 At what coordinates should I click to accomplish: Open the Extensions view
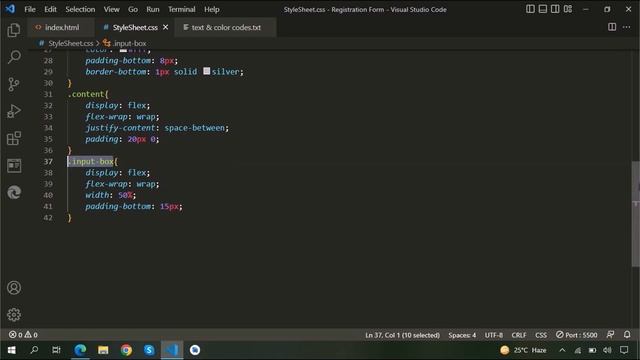pyautogui.click(x=14, y=138)
